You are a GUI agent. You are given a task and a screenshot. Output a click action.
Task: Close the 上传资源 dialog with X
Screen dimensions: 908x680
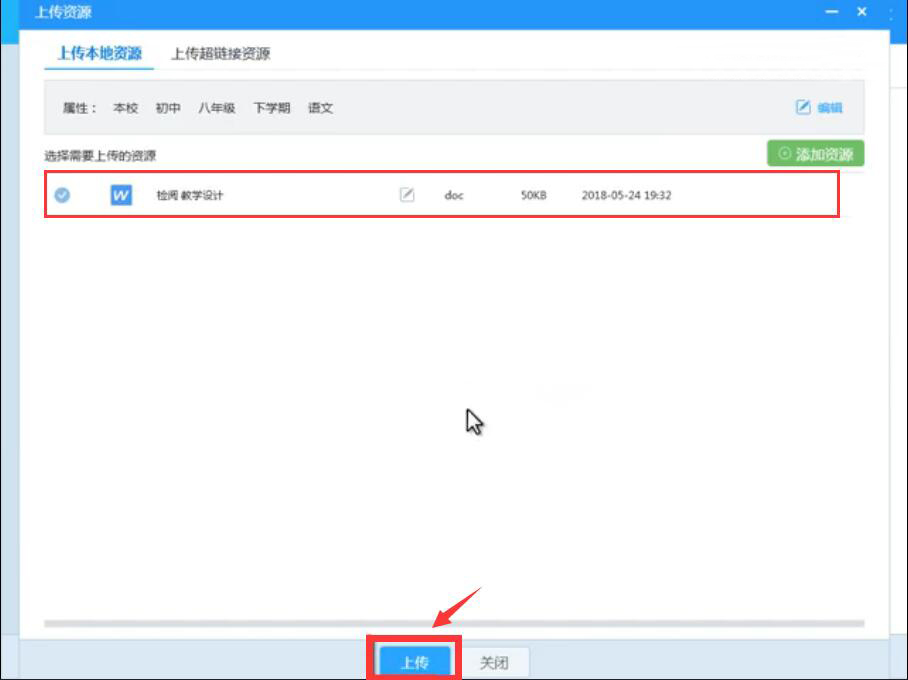coord(862,12)
